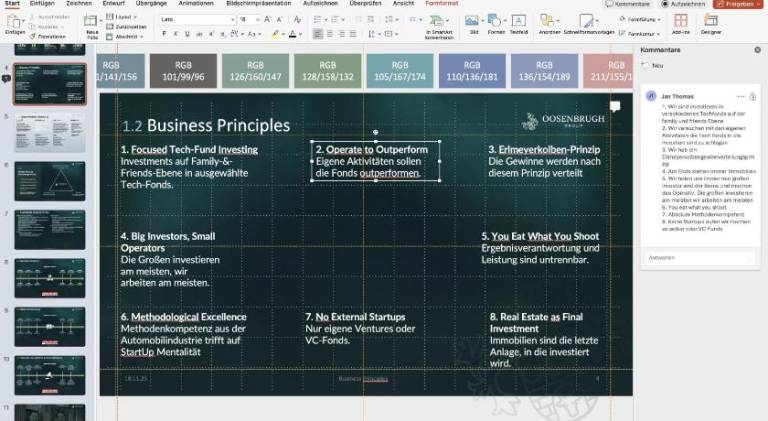Select the RGB 101/99/96 color box
The image size is (768, 421).
[x=183, y=71]
